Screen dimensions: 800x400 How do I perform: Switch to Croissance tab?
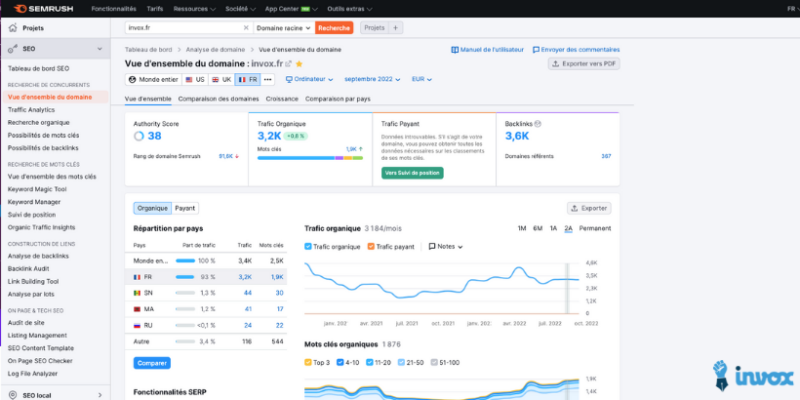(282, 99)
